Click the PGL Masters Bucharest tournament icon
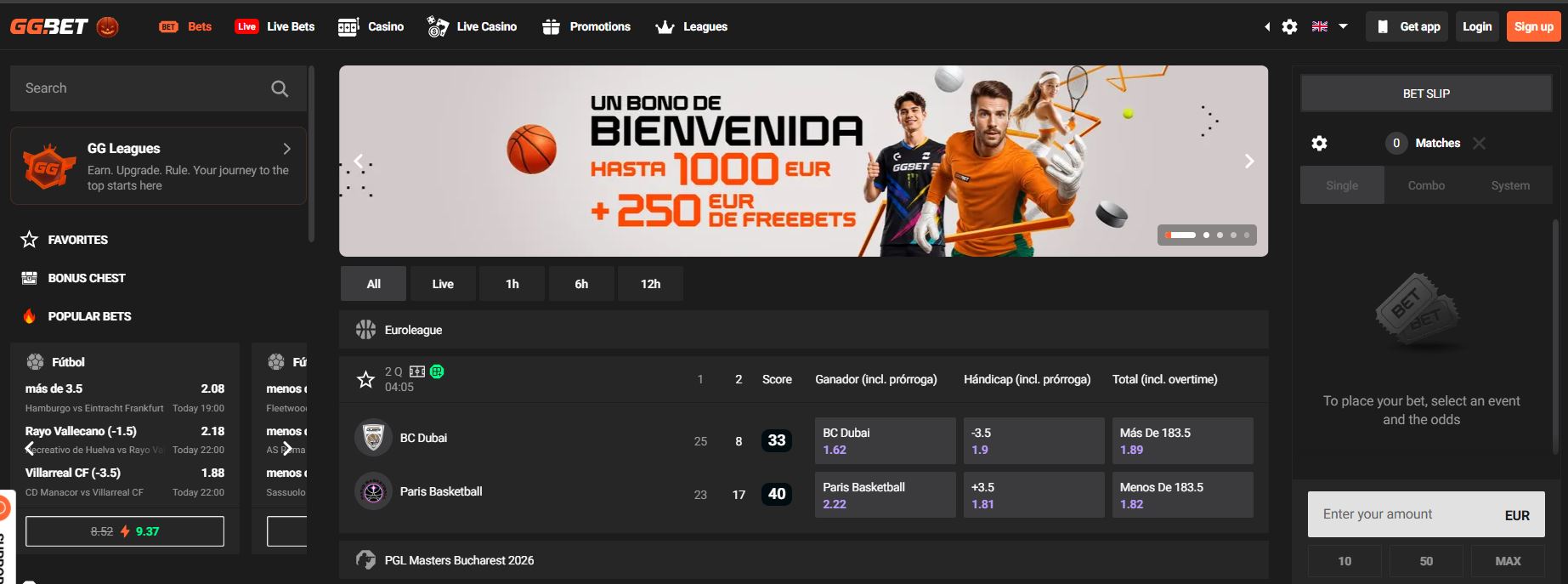 (x=365, y=560)
